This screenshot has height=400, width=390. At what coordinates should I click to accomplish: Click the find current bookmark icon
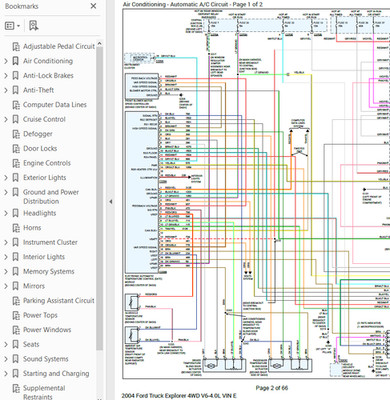pos(33,26)
